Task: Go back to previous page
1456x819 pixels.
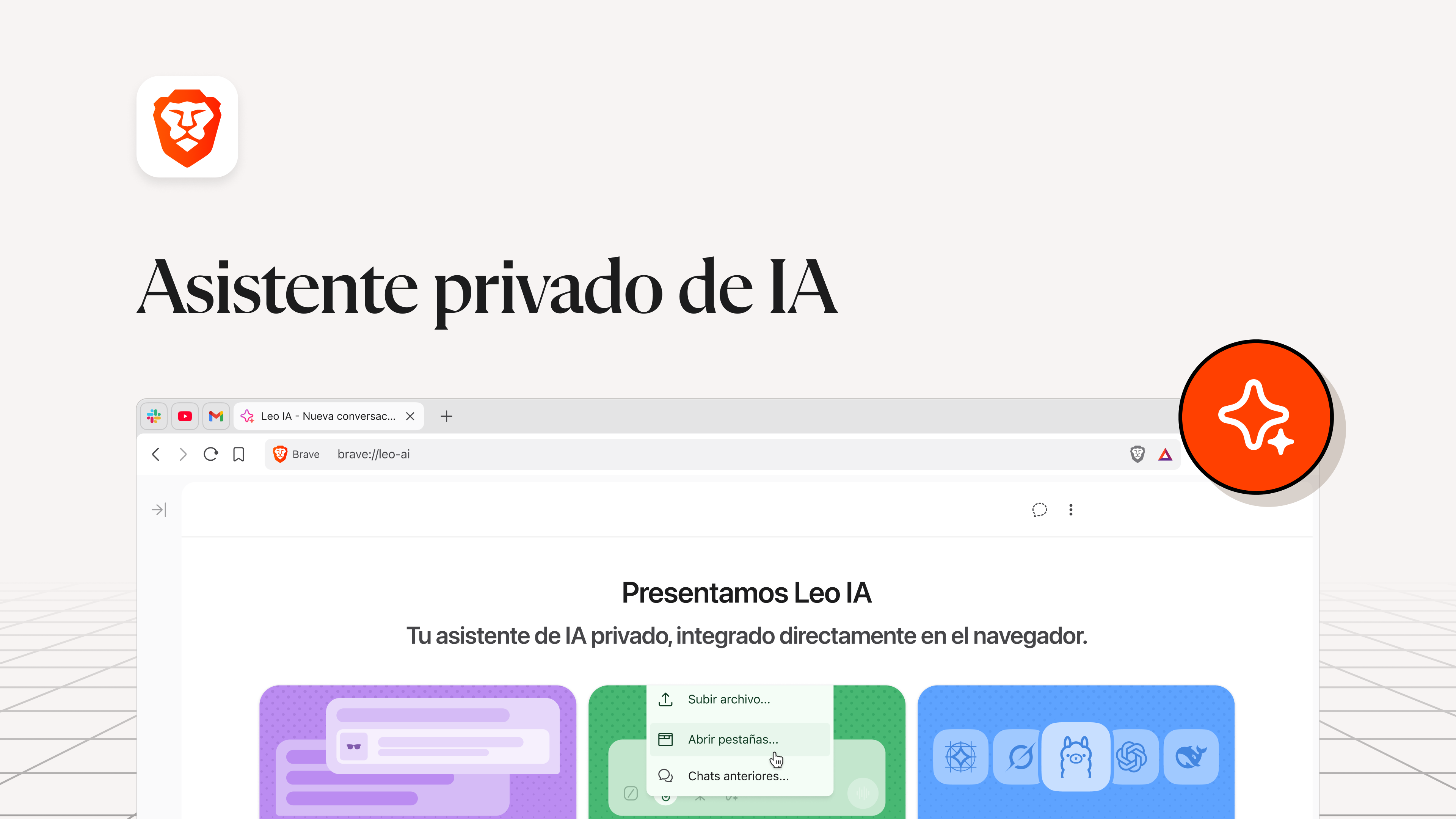Action: [x=156, y=454]
